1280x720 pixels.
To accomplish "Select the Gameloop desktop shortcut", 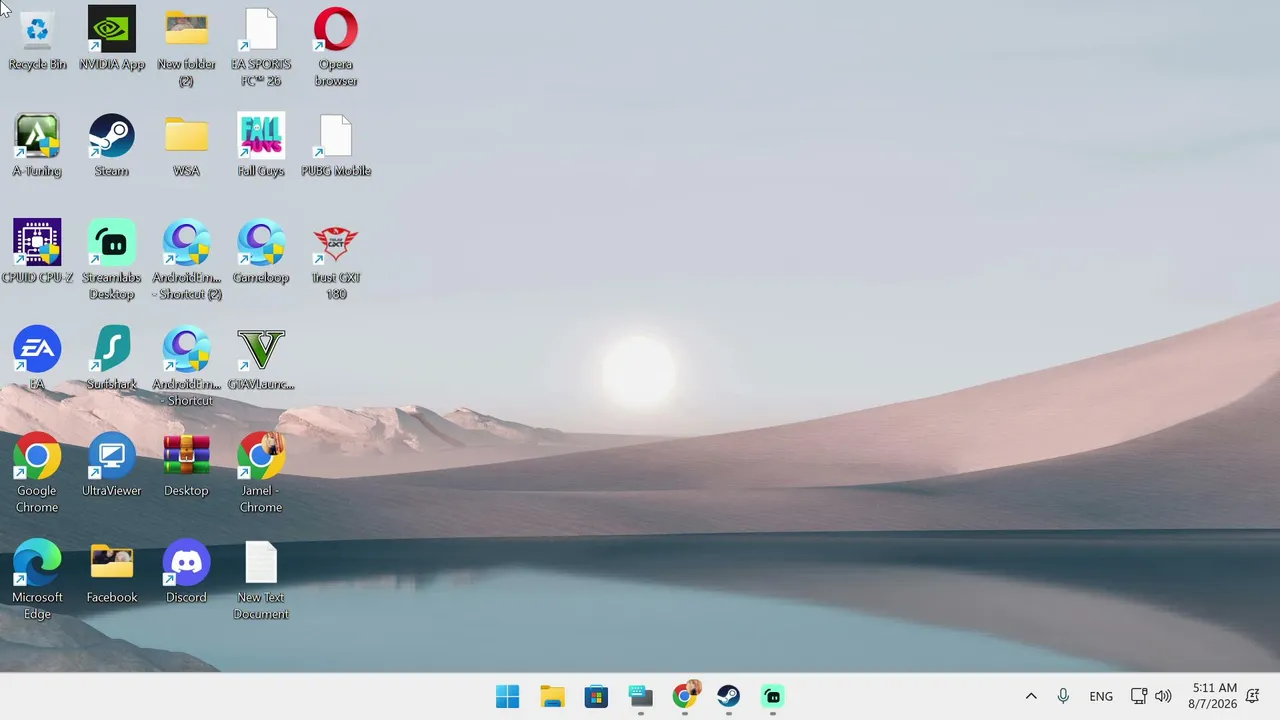I will tap(261, 253).
